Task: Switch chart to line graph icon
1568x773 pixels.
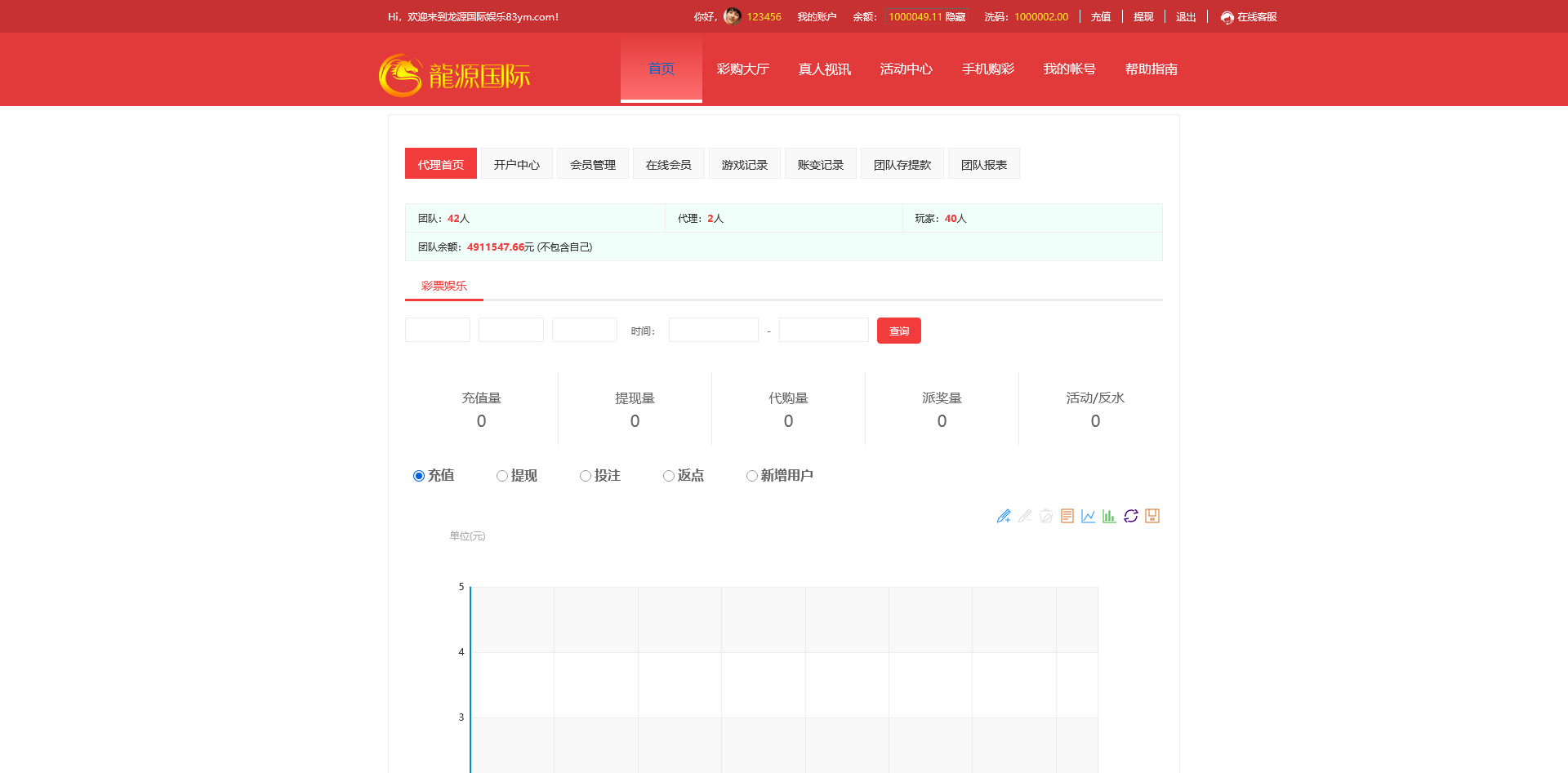Action: 1089,516
